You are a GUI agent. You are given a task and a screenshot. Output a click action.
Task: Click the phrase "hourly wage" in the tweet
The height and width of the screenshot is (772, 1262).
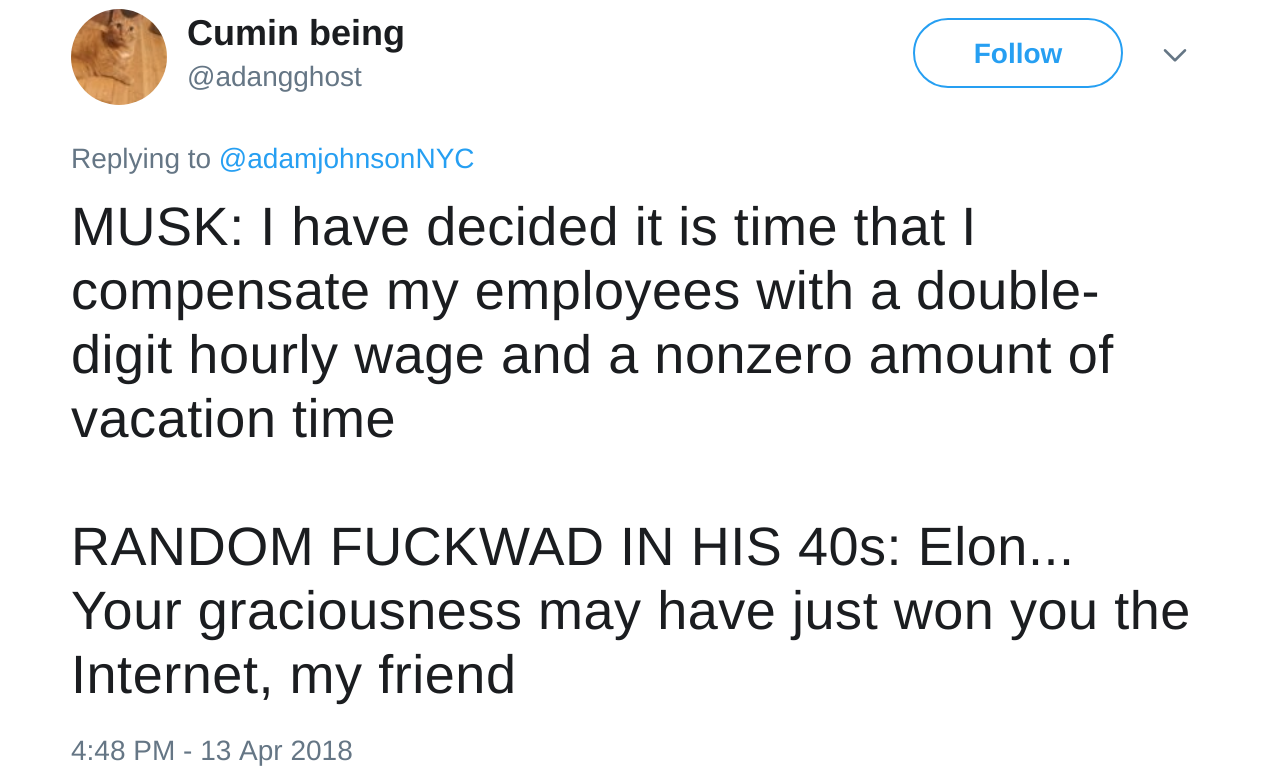pyautogui.click(x=336, y=355)
